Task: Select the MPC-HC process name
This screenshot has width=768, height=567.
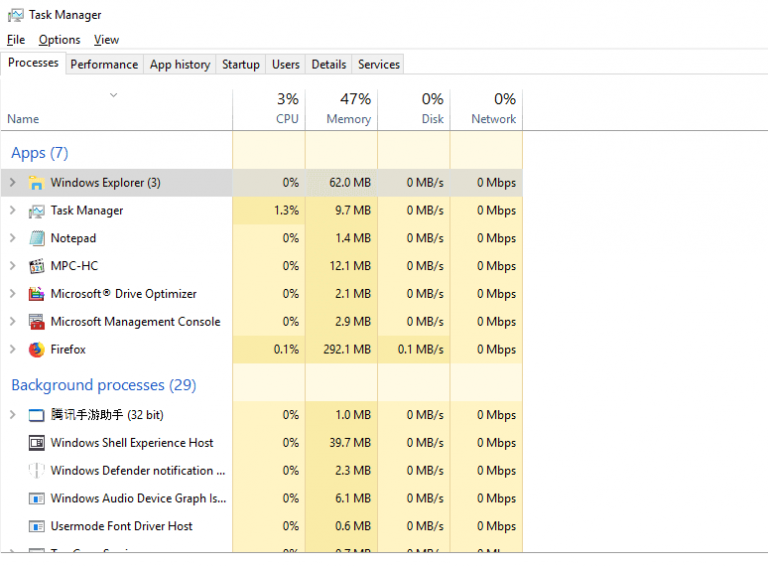Action: click(74, 266)
